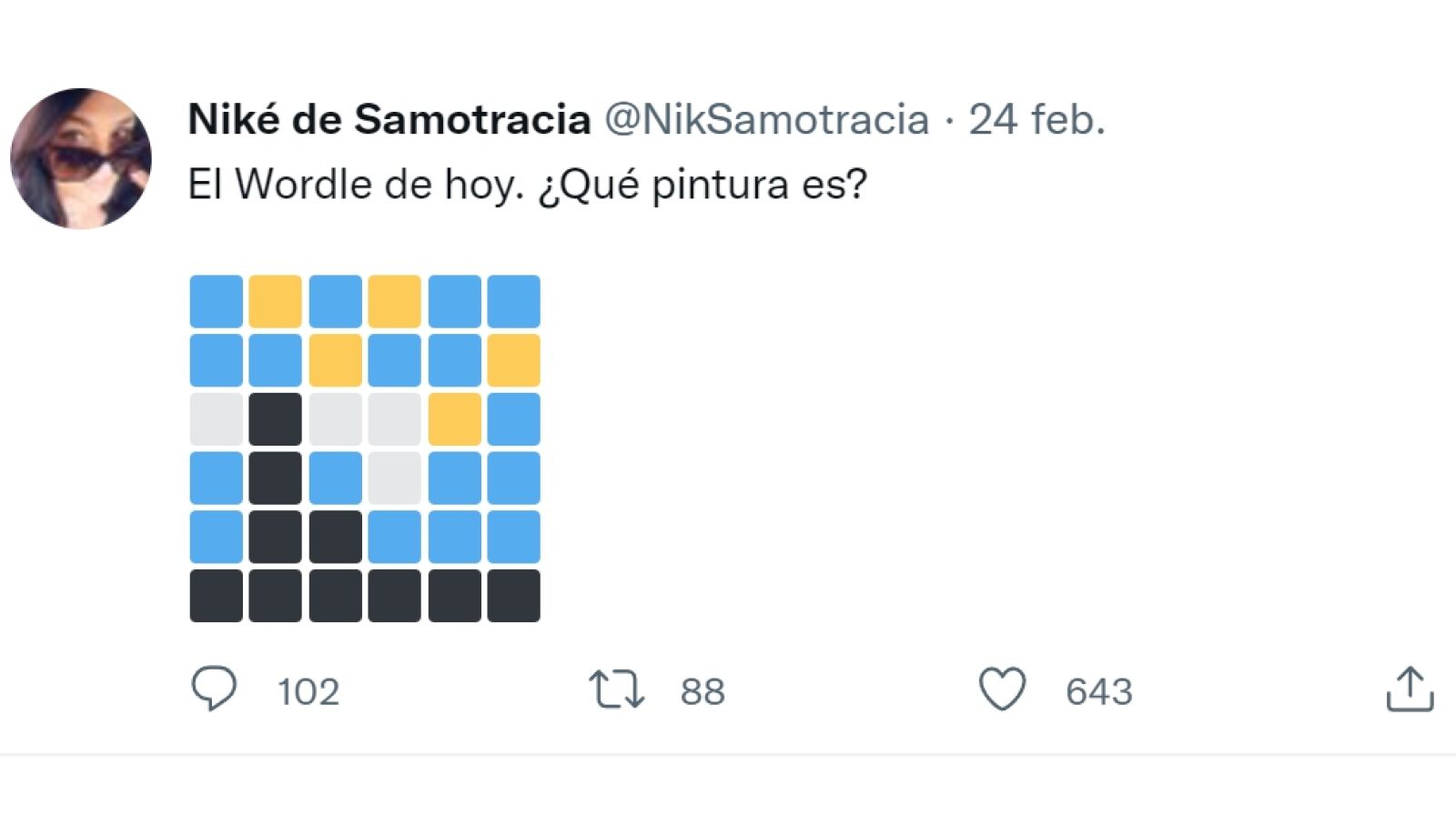Select the leftmost yellow square in the top grid row

click(275, 301)
